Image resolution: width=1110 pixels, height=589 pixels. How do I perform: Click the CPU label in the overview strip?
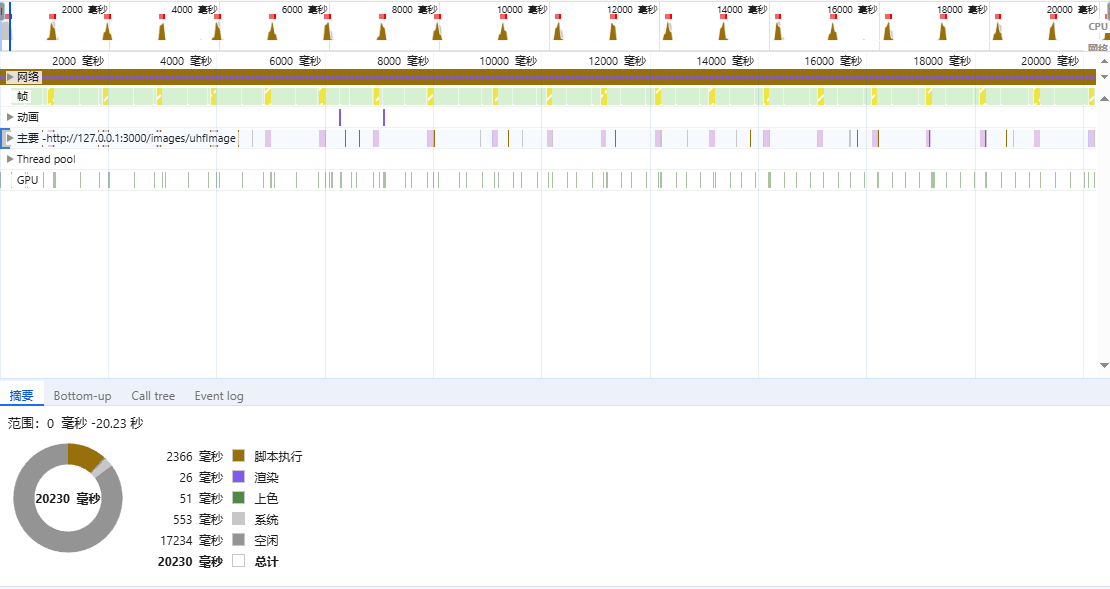[x=1097, y=27]
